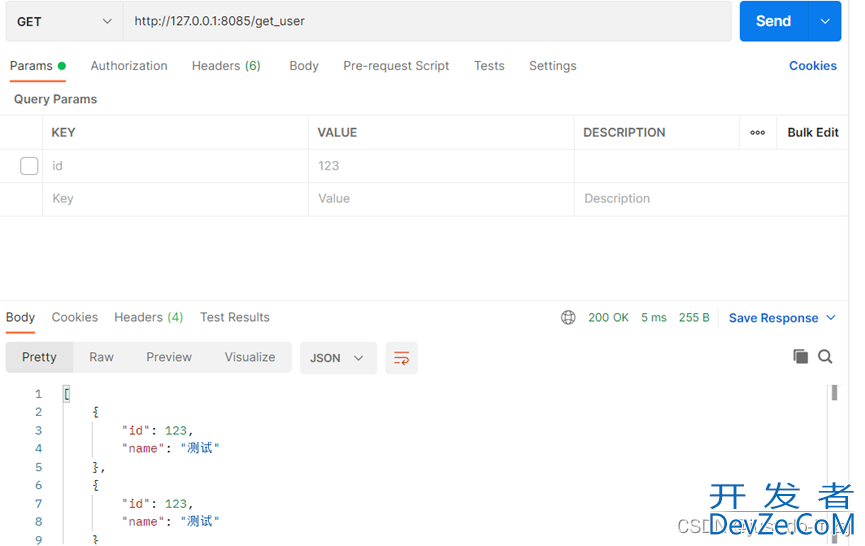The image size is (865, 546).
Task: Click the Query Params heading
Action: click(x=55, y=99)
